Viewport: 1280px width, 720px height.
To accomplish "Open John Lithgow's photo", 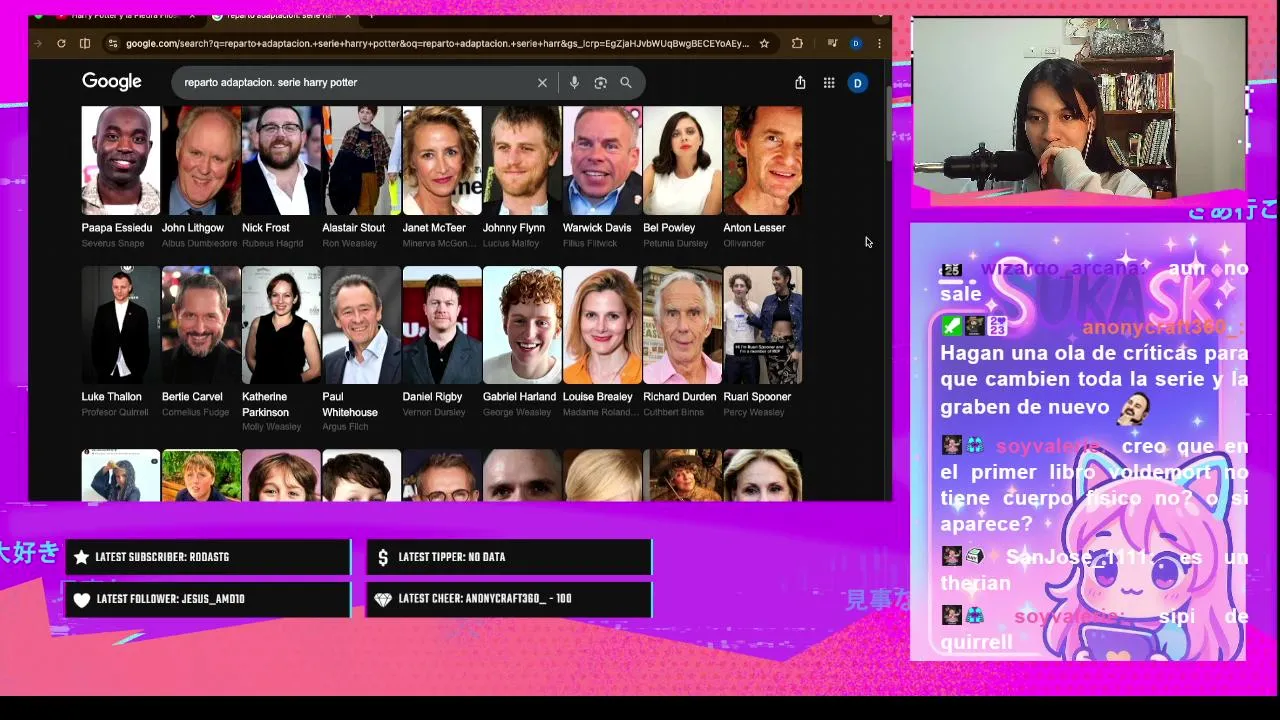I will (x=201, y=160).
